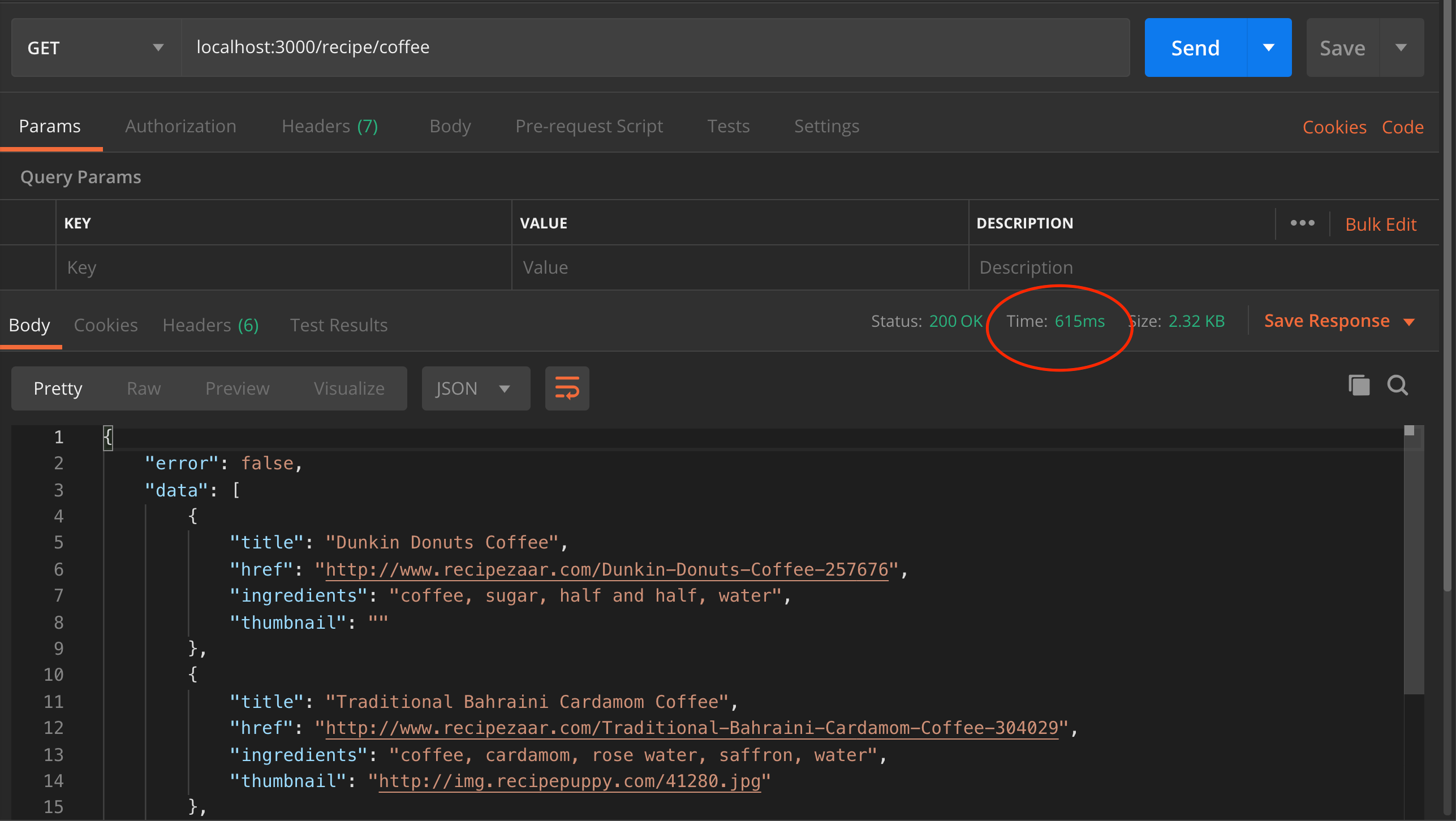Click the word wrap icon button
This screenshot has width=1456, height=821.
pos(567,388)
